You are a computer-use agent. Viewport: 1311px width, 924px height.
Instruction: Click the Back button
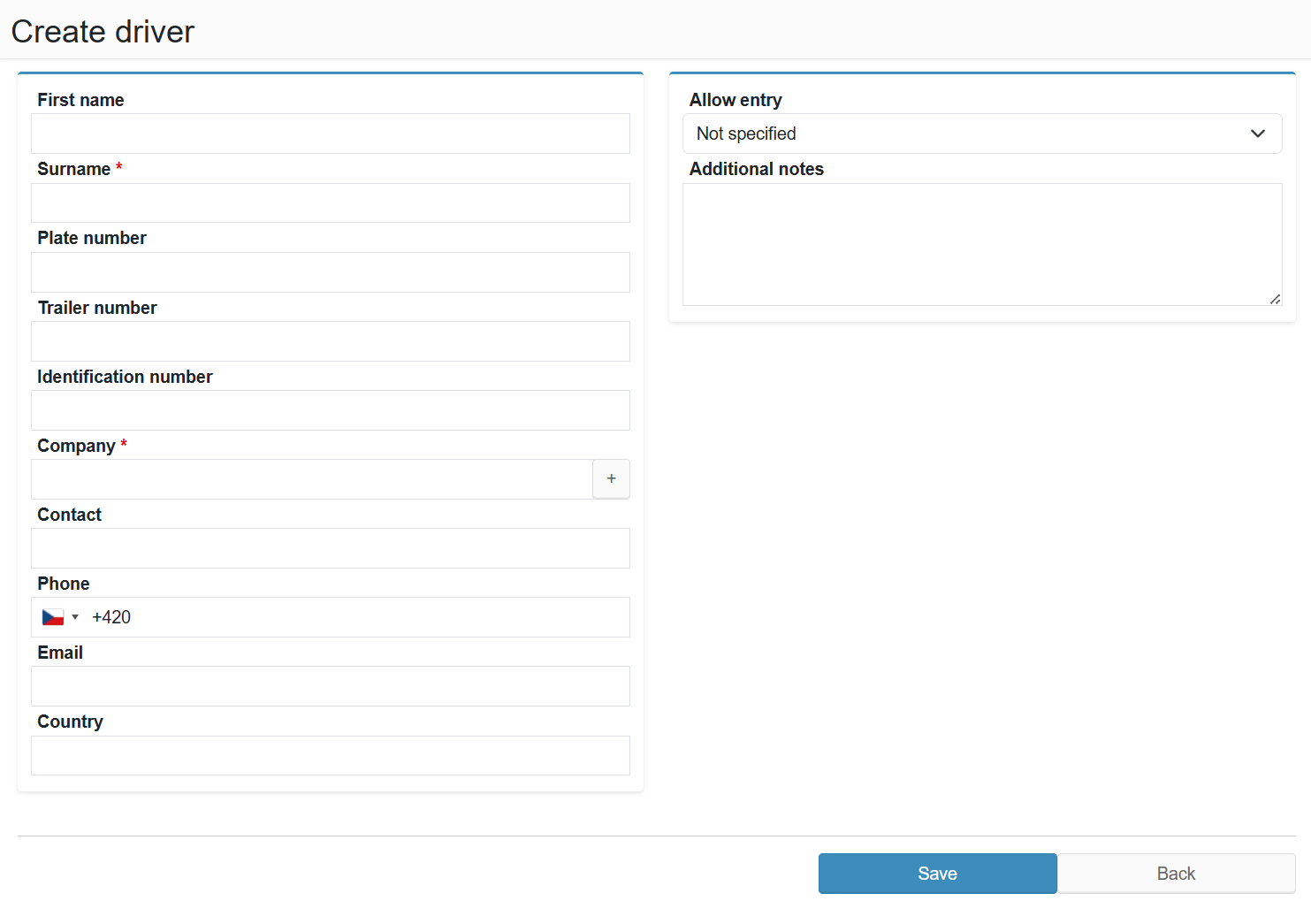(1176, 874)
